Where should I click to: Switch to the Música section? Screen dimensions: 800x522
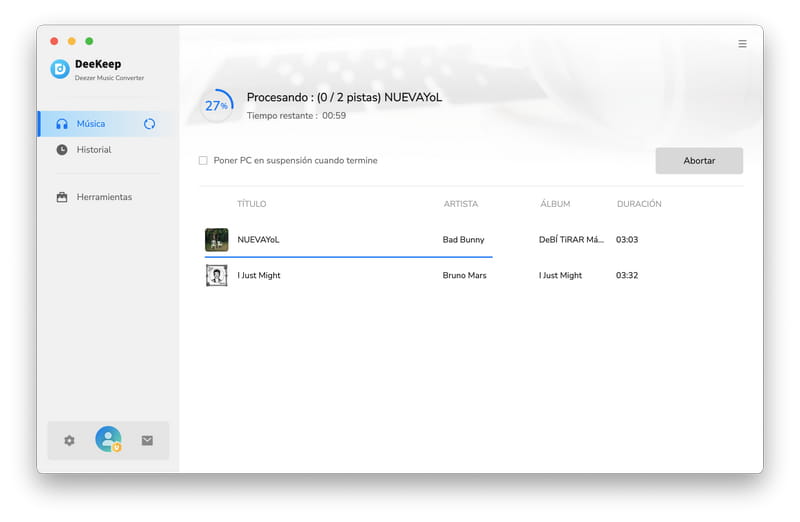click(x=108, y=124)
